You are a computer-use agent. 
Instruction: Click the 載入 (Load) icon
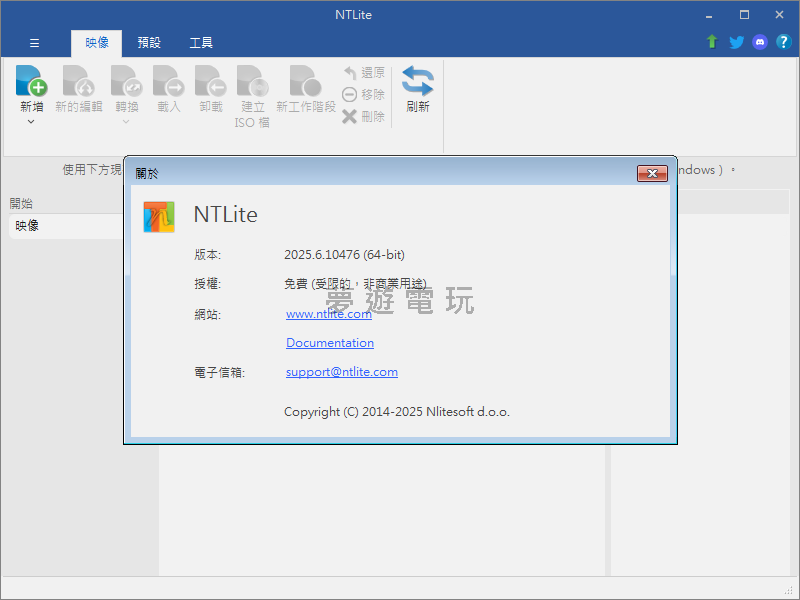tap(169, 81)
